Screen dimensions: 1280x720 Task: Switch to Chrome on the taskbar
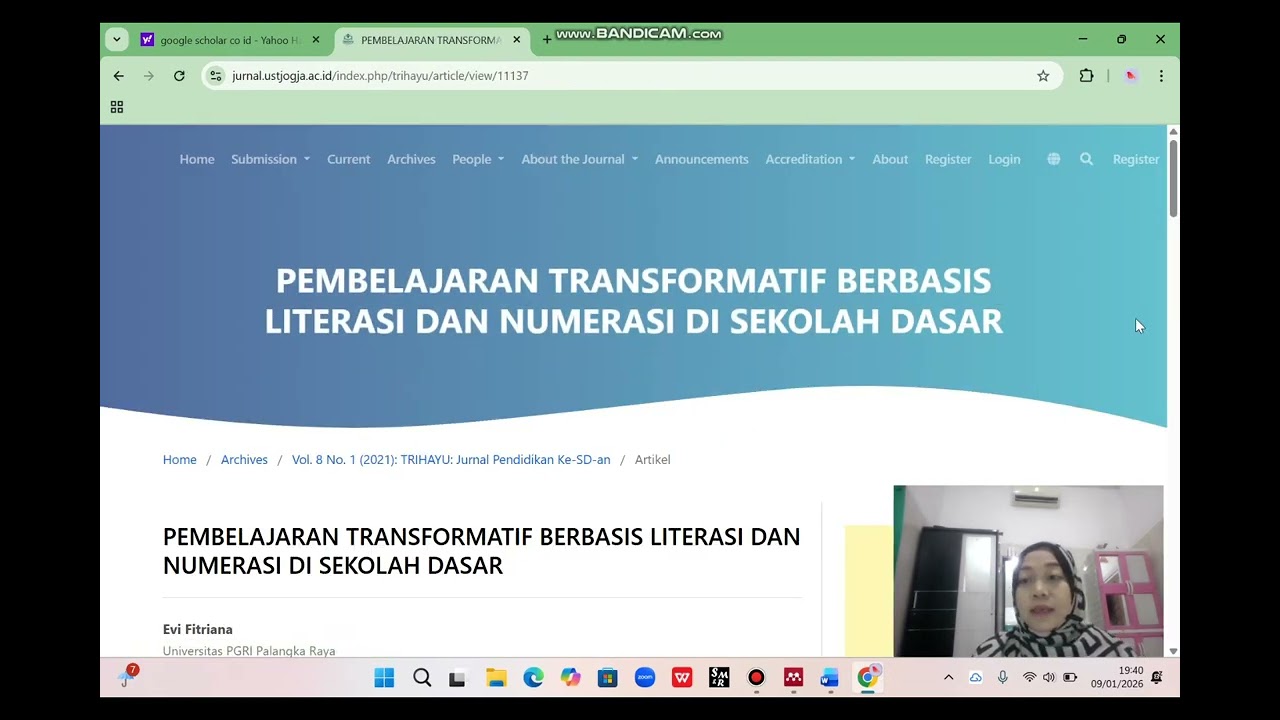click(868, 678)
